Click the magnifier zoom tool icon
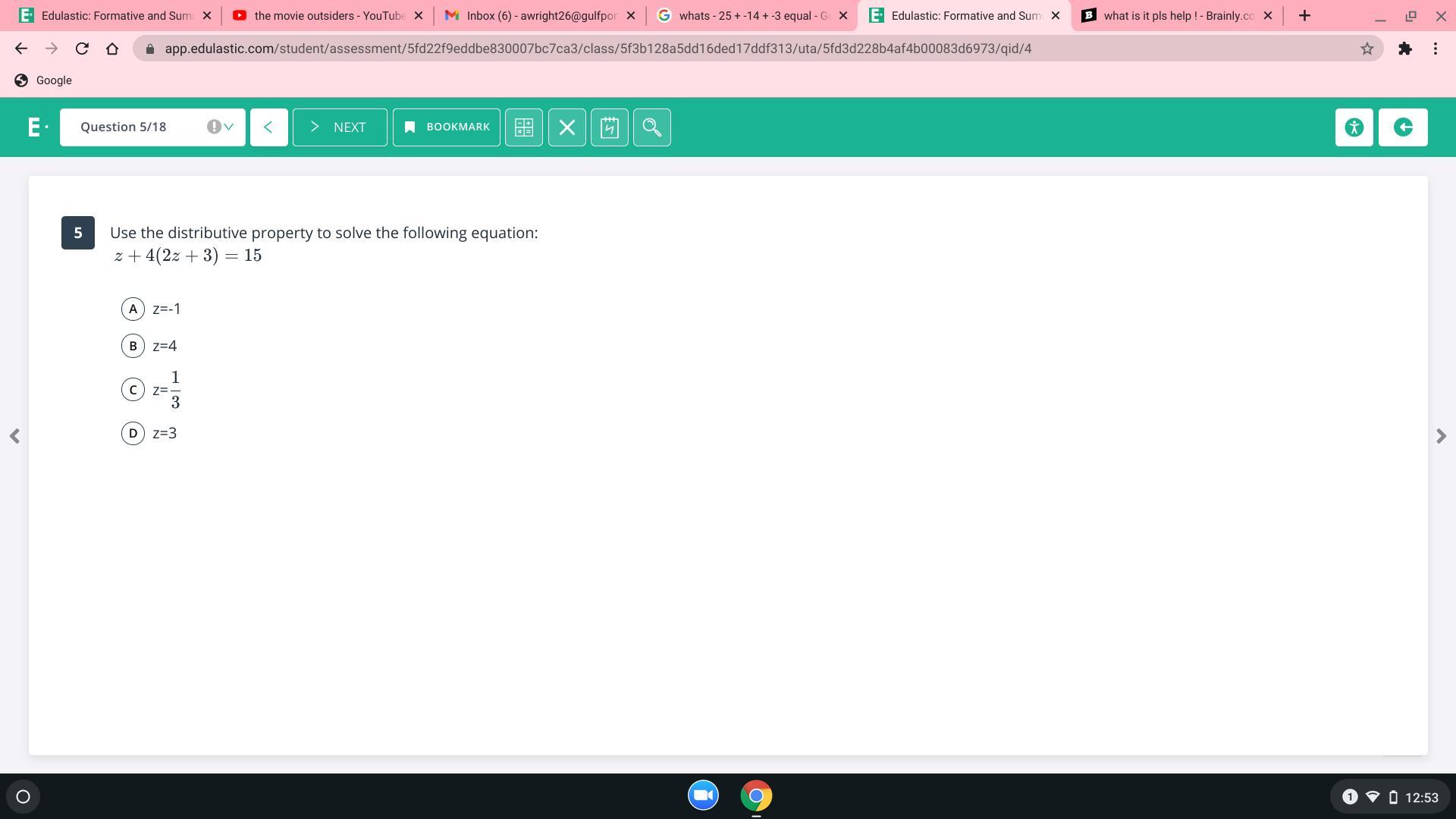Viewport: 1456px width, 819px height. click(651, 127)
